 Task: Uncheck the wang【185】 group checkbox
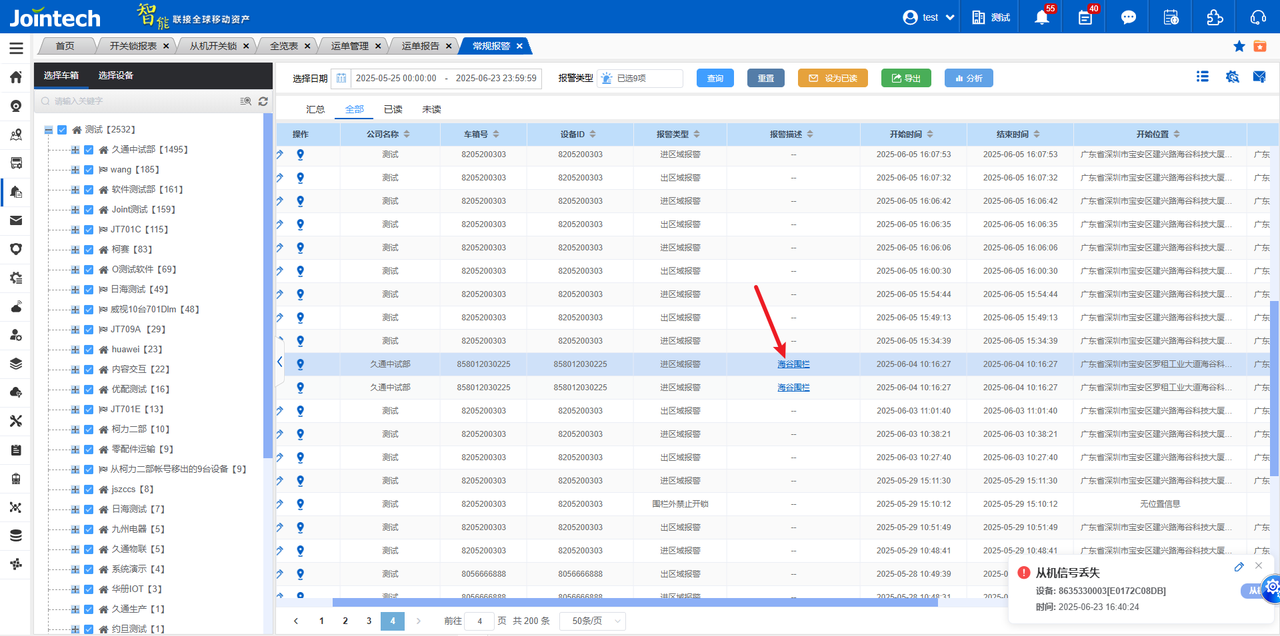[x=89, y=170]
